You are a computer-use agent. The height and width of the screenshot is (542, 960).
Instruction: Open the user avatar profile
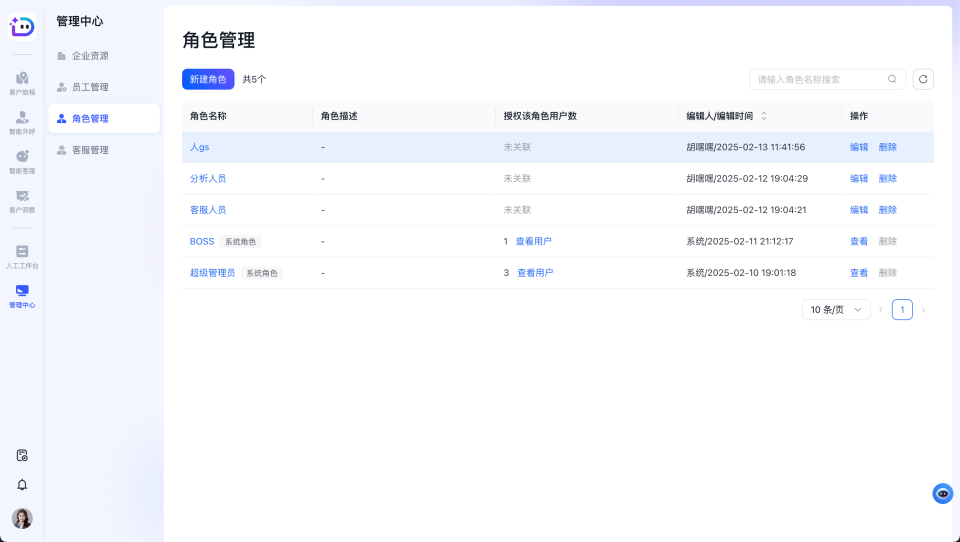22,518
